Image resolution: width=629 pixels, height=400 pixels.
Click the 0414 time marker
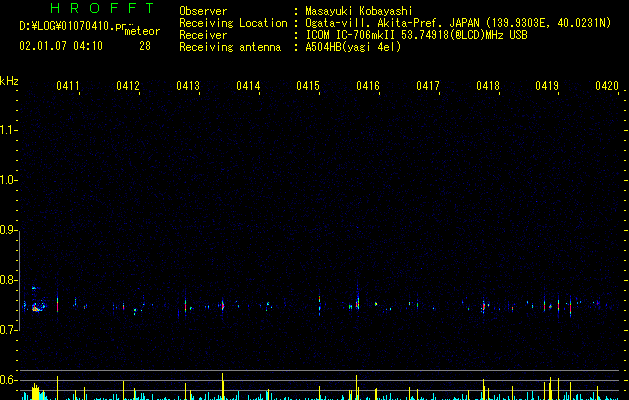click(248, 86)
